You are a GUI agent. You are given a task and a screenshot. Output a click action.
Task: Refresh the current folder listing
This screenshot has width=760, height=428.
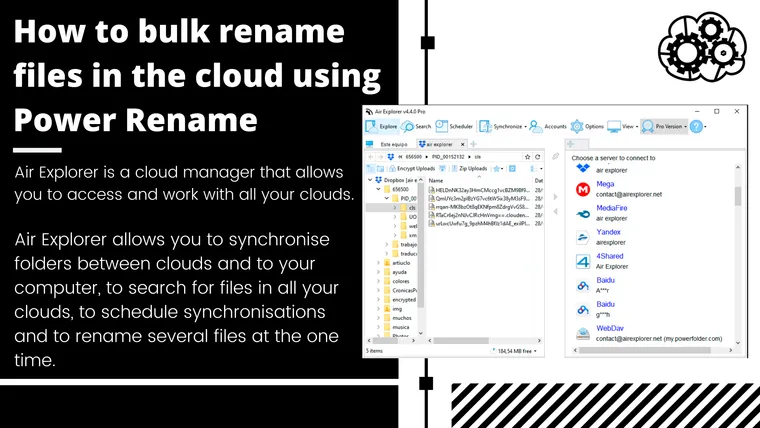(x=538, y=157)
